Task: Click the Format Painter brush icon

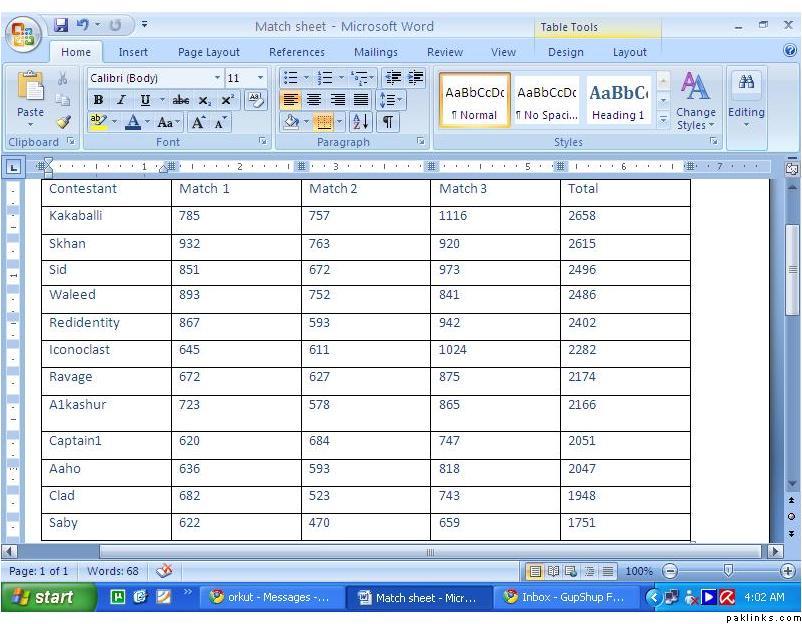Action: [63, 122]
